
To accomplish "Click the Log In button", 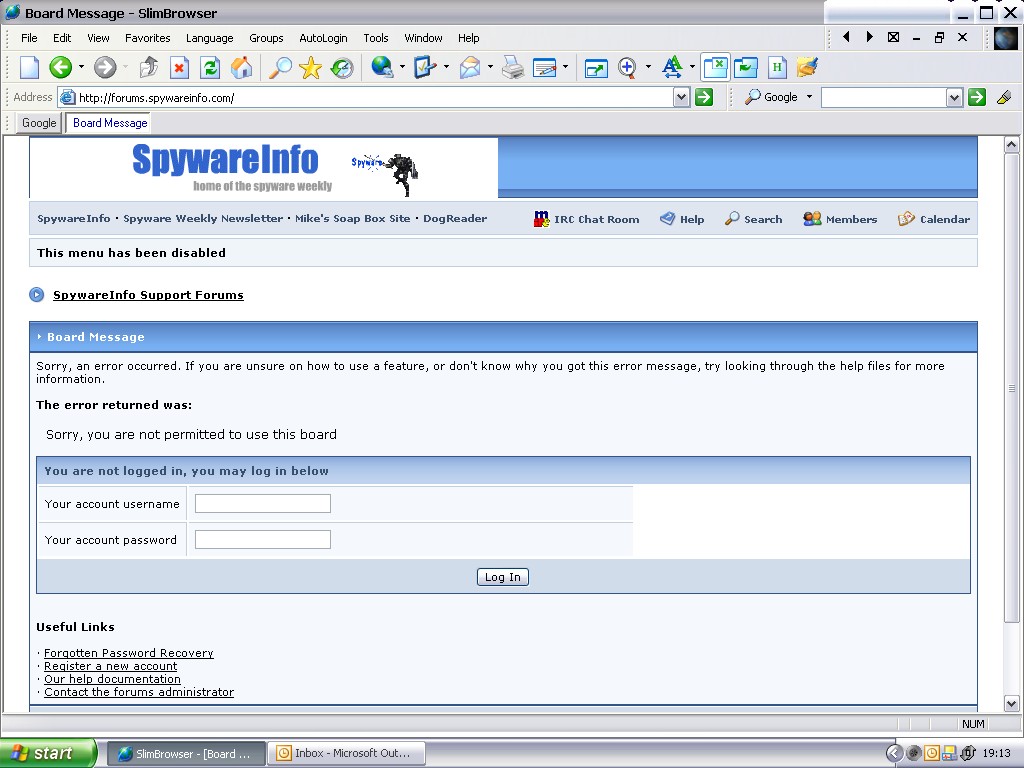I will pyautogui.click(x=503, y=577).
